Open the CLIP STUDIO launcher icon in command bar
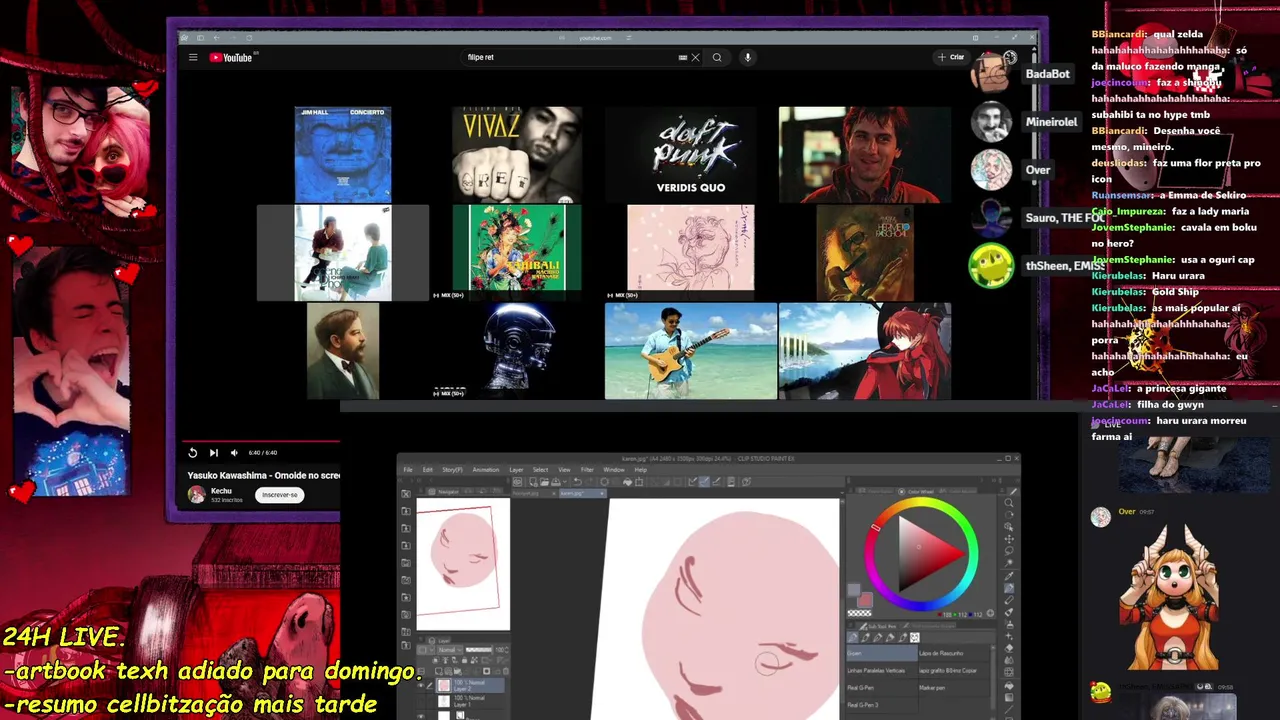Screen dimensions: 1280x720 (517, 482)
